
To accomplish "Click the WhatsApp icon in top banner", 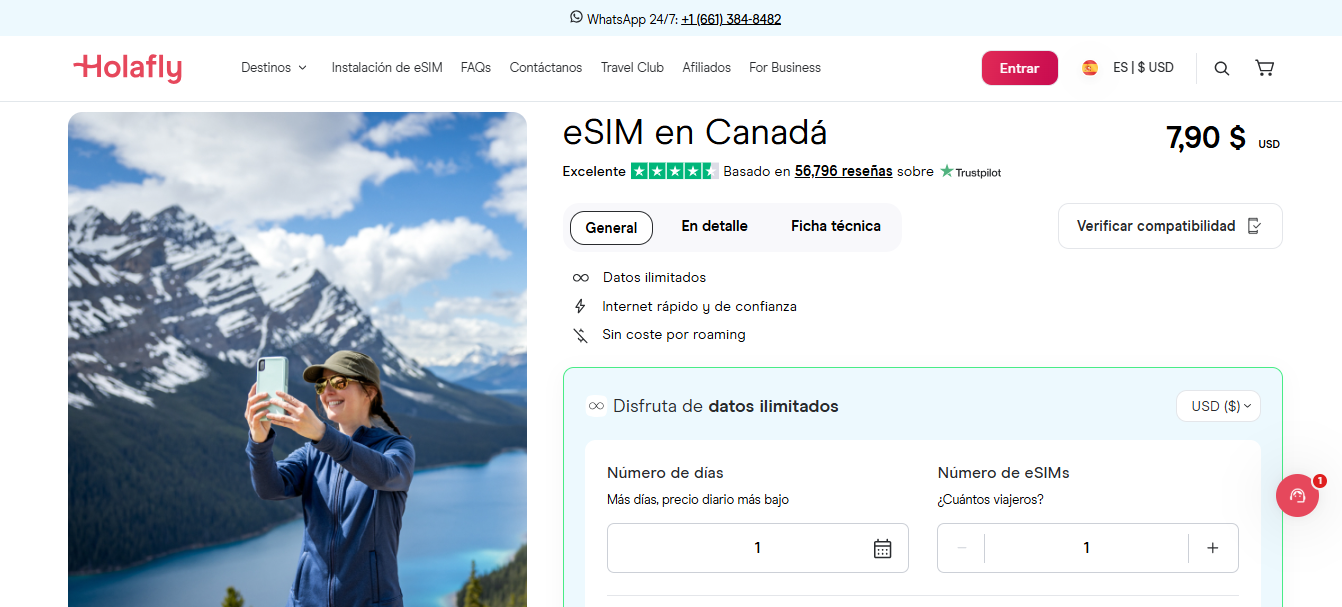I will (576, 17).
